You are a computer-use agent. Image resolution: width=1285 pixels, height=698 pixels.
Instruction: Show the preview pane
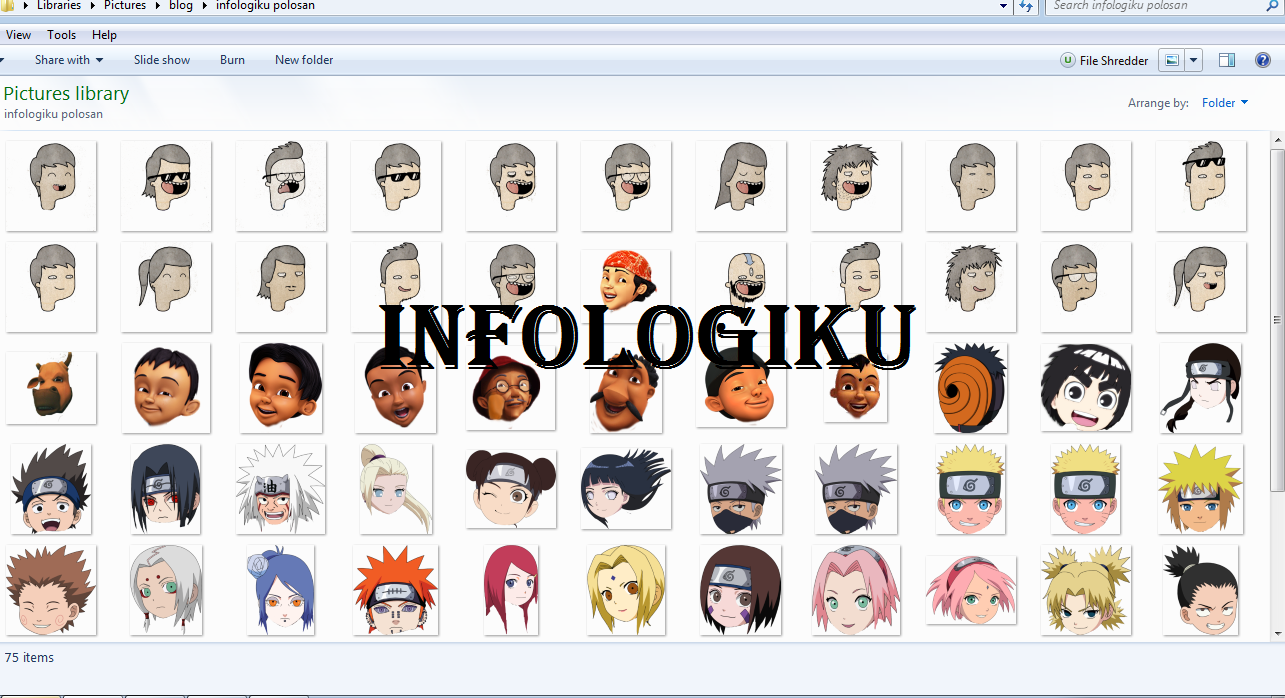1227,60
